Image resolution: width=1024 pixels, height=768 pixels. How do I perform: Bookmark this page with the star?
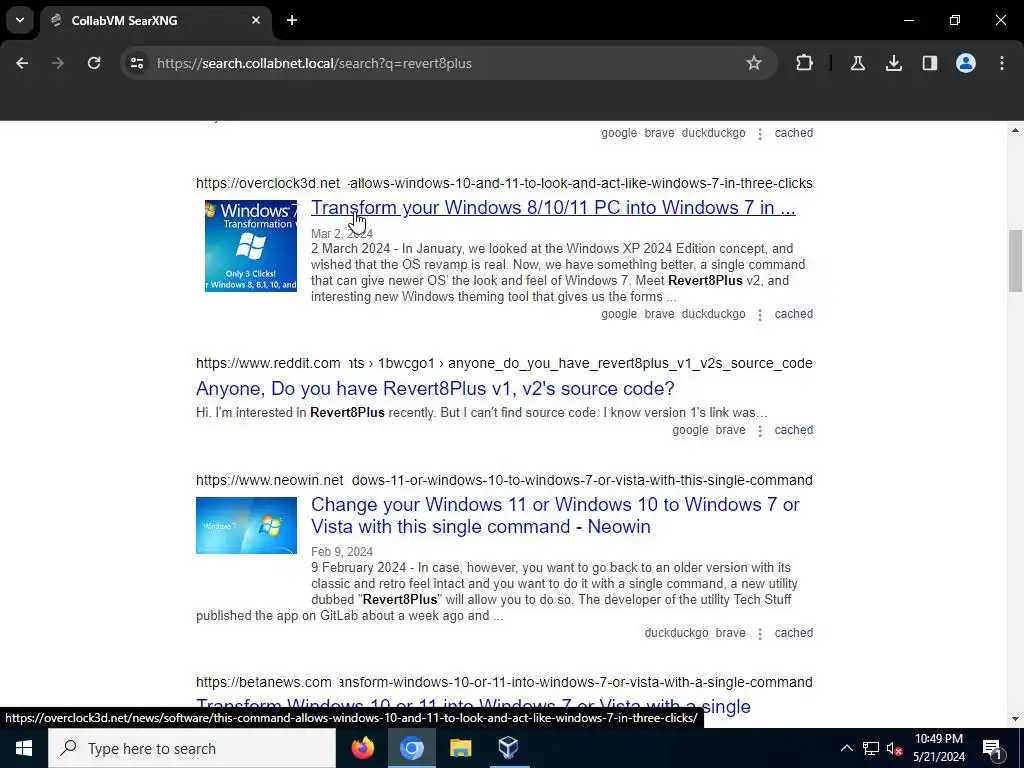click(x=754, y=63)
